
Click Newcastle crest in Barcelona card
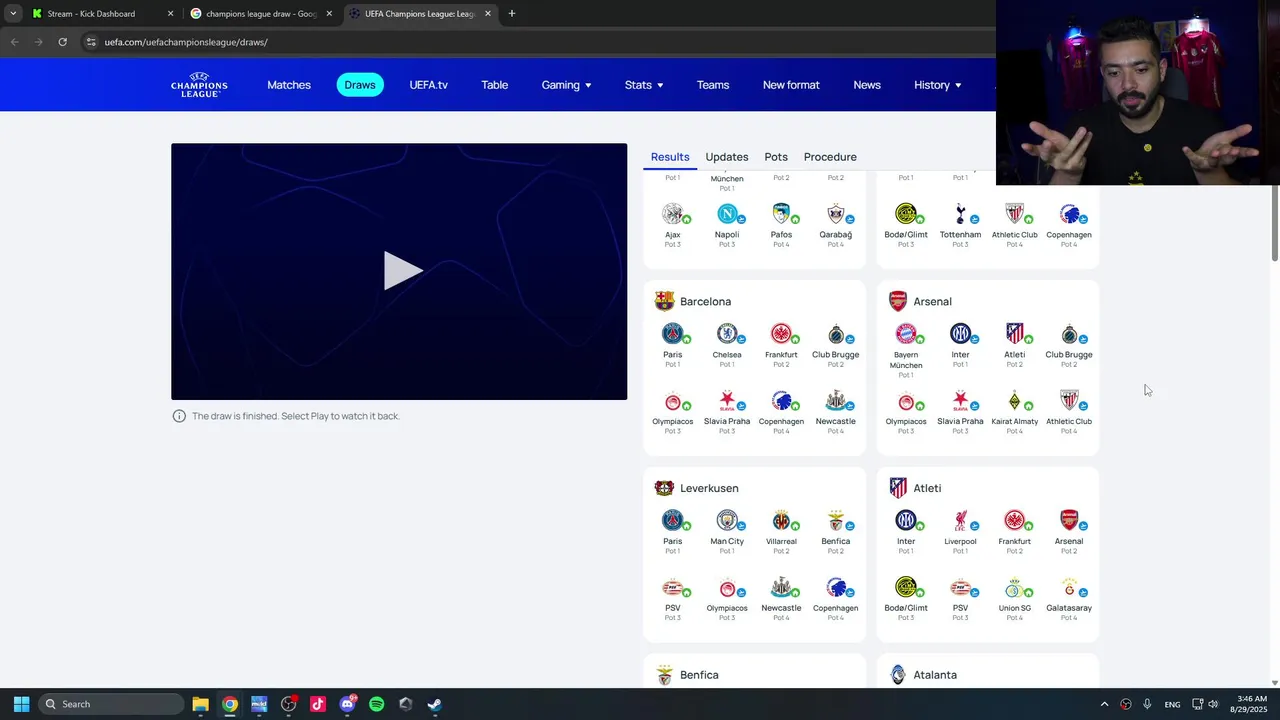point(835,401)
